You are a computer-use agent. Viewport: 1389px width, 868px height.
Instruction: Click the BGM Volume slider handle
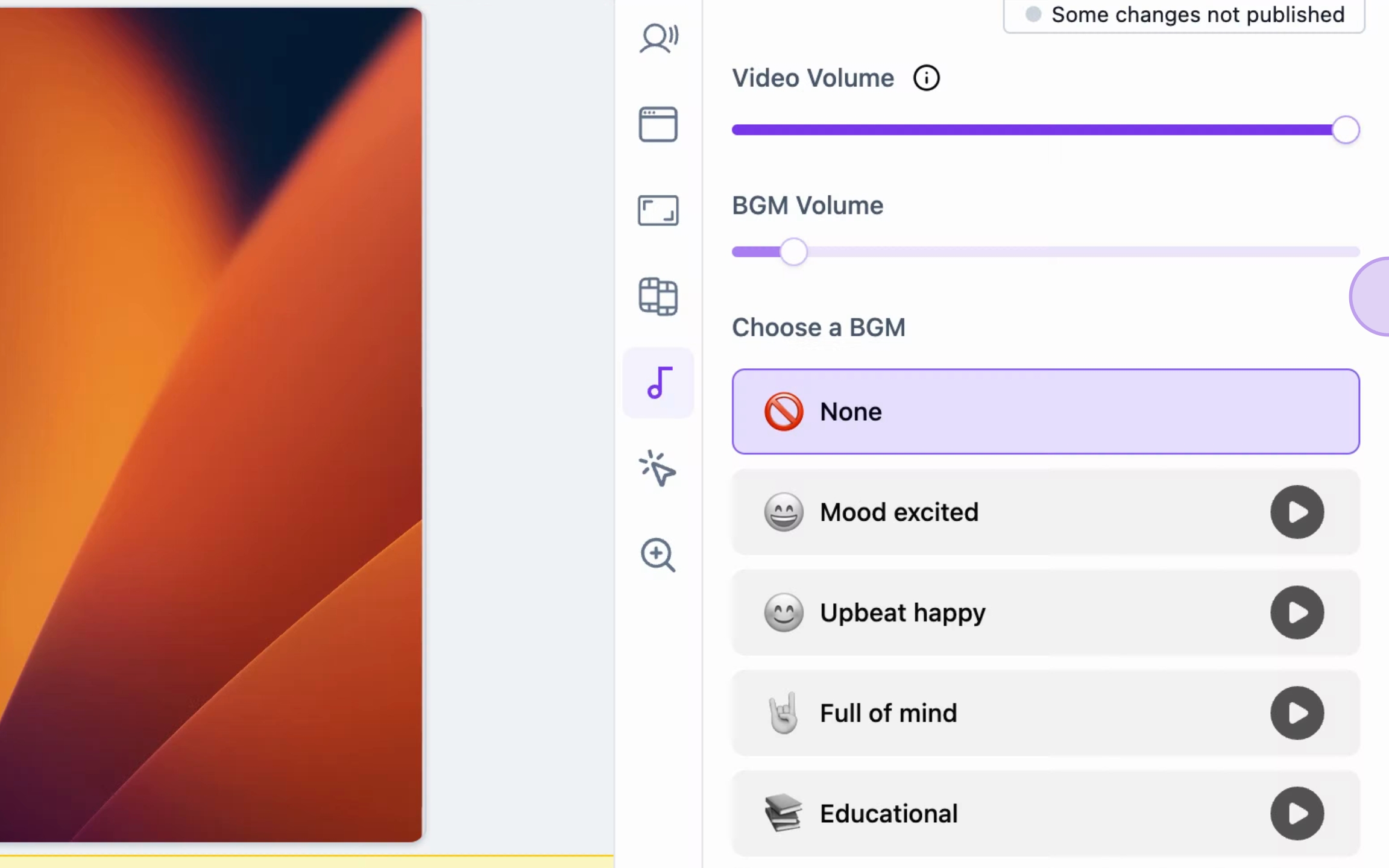pos(793,252)
